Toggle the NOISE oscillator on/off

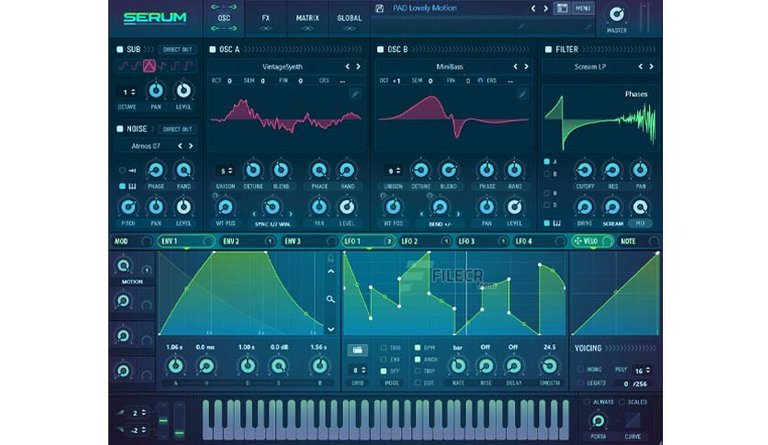click(120, 129)
